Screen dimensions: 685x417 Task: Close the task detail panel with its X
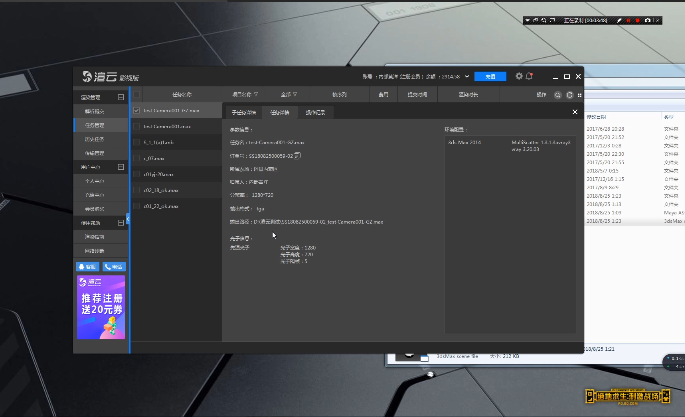coord(575,112)
